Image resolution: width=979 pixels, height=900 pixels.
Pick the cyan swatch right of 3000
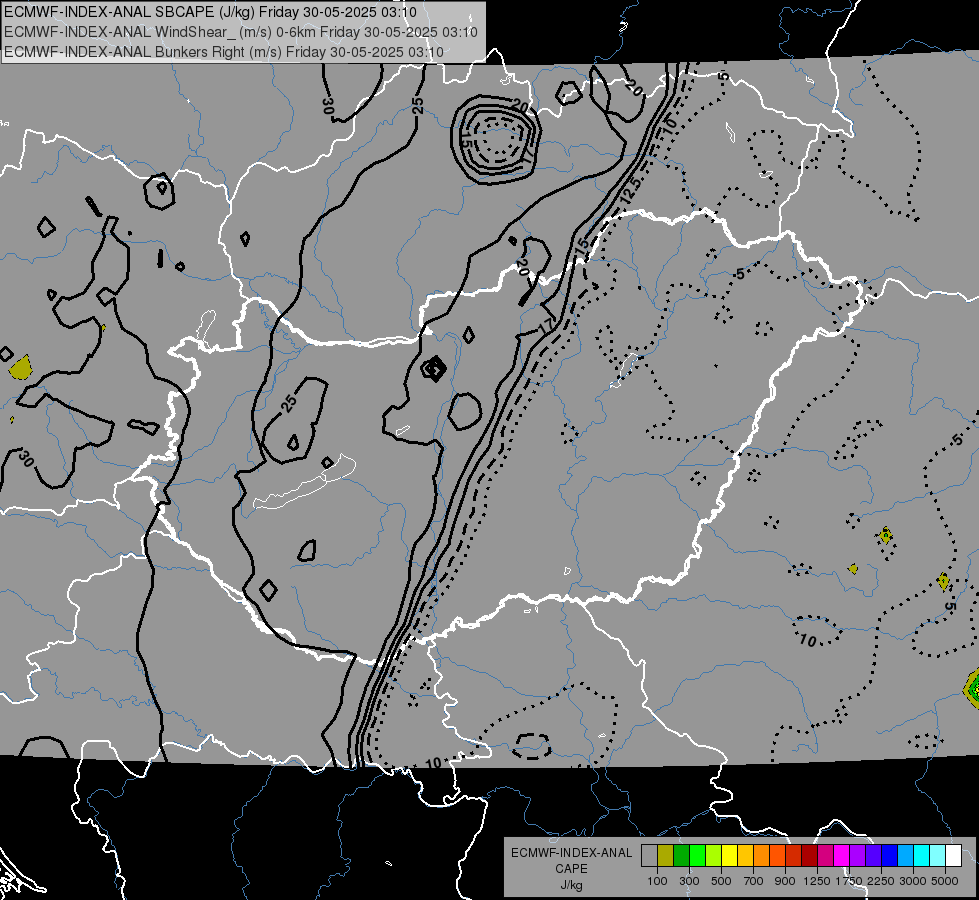[x=922, y=856]
